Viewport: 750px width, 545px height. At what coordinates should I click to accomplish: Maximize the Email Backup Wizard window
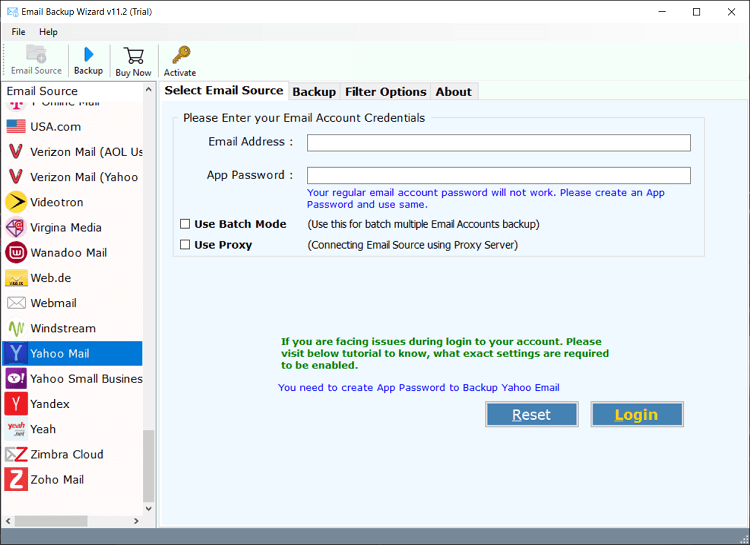pos(696,12)
